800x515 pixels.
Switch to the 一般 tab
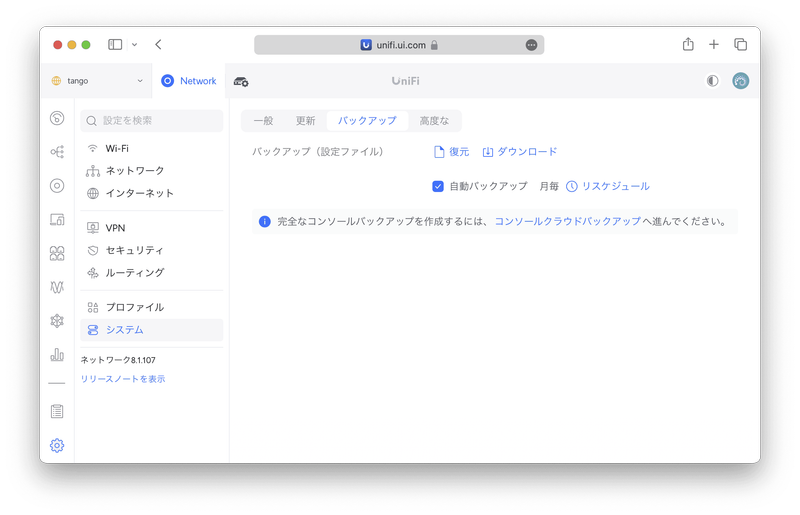[x=263, y=121]
